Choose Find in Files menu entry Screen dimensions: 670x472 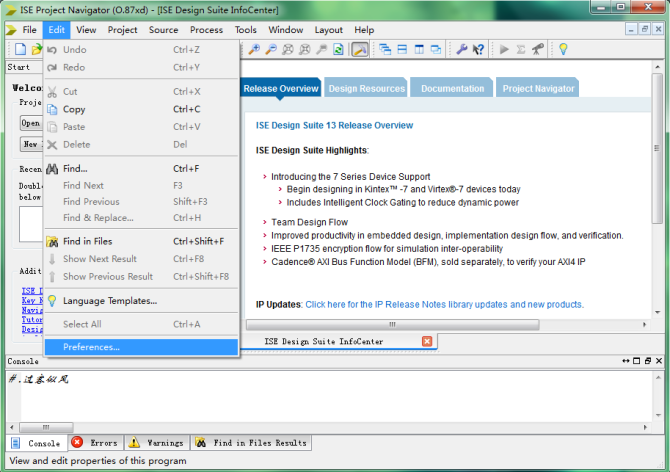tap(141, 241)
